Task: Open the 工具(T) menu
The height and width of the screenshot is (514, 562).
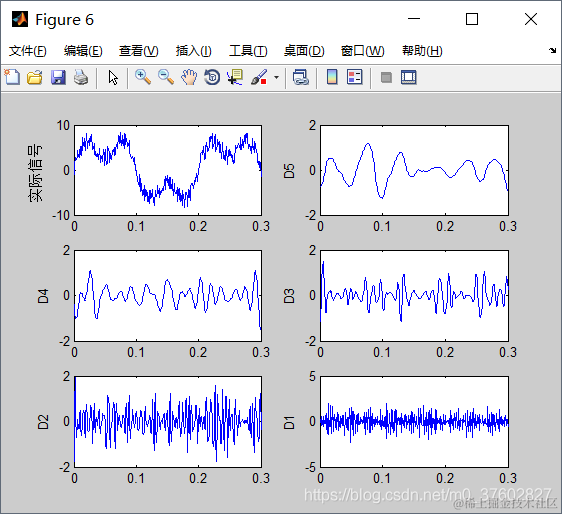Action: point(248,51)
